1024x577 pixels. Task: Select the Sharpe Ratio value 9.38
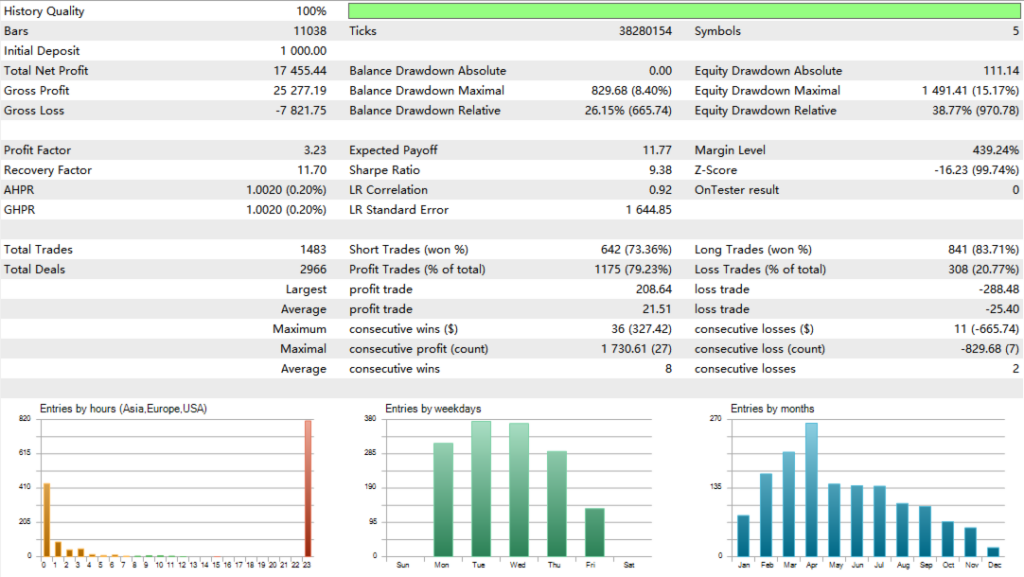coord(660,170)
